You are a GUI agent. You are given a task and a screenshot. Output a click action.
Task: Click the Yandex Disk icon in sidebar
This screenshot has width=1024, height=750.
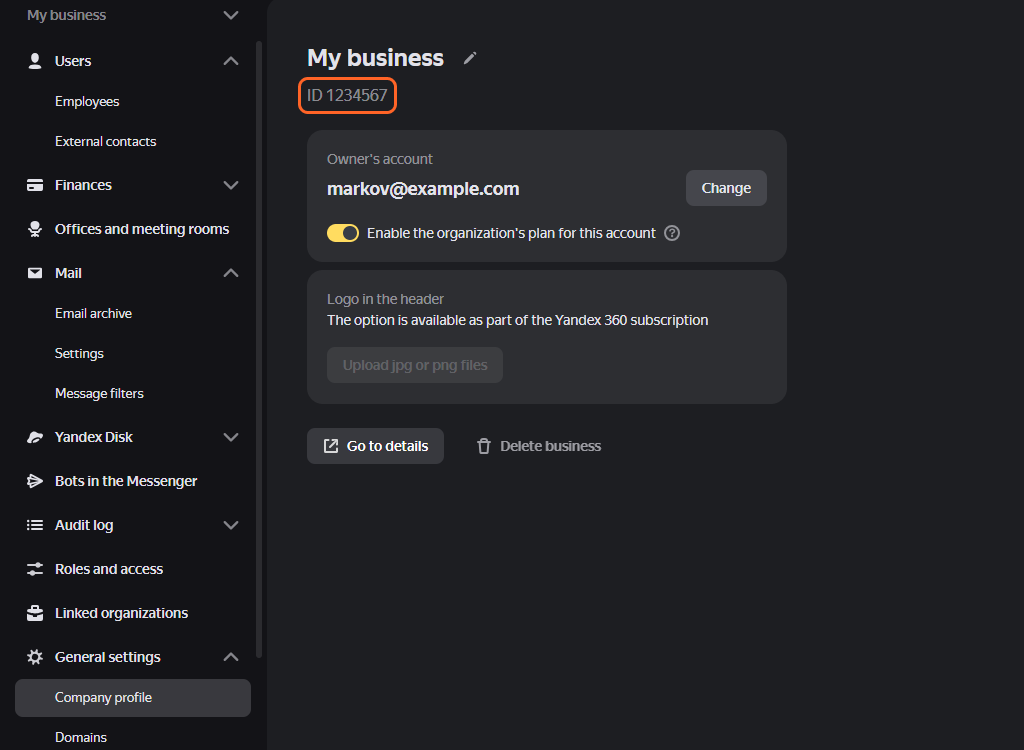pos(35,437)
